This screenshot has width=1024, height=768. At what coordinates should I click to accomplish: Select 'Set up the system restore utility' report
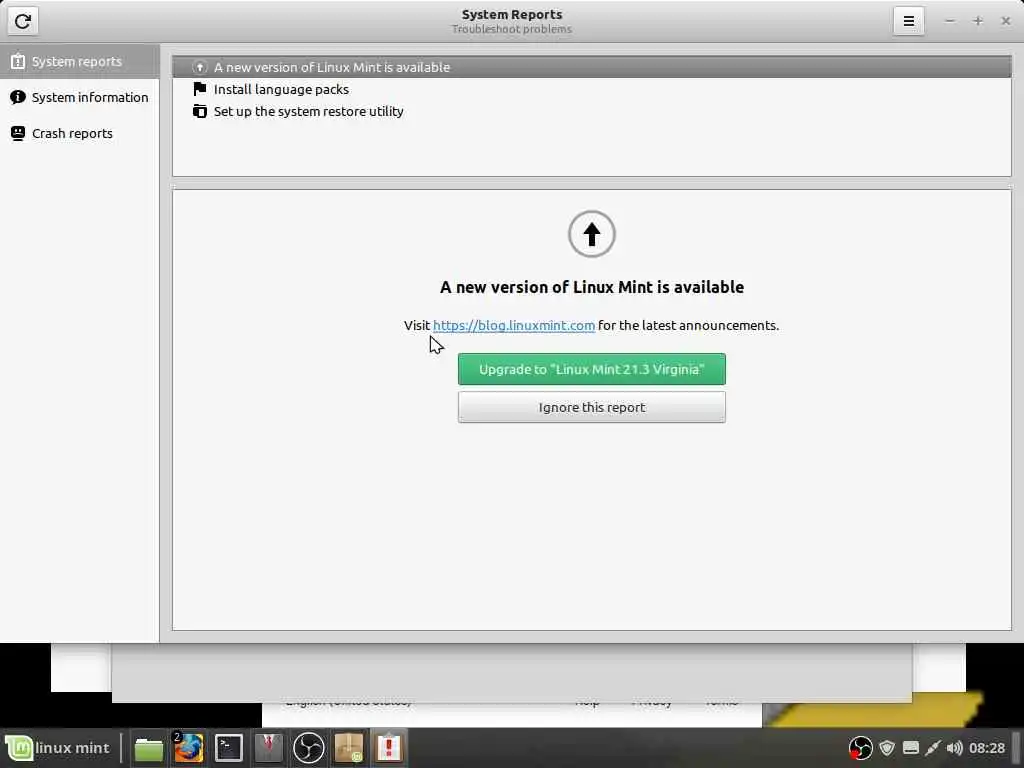pyautogui.click(x=592, y=112)
